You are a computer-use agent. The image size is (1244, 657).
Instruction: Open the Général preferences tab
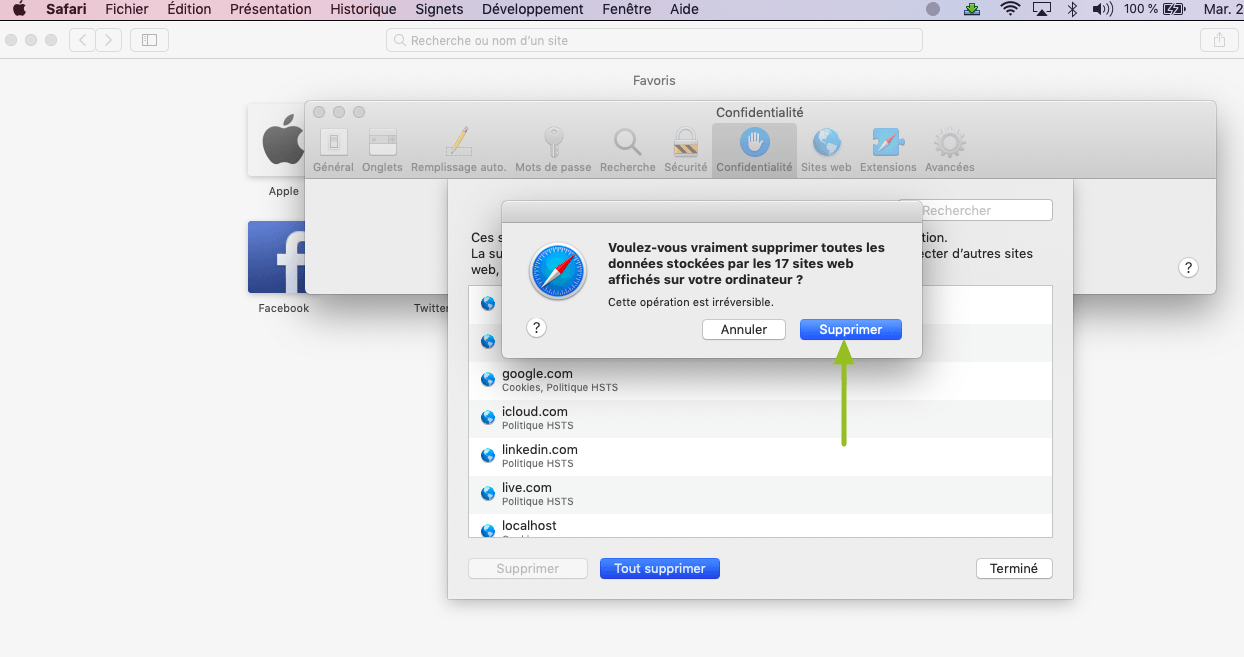333,150
